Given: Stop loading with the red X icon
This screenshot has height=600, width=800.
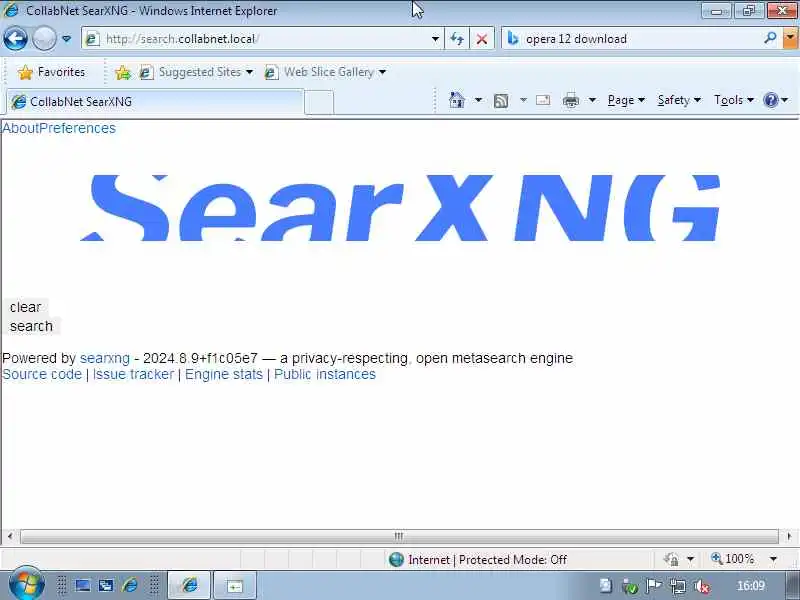Looking at the screenshot, I should pyautogui.click(x=481, y=39).
